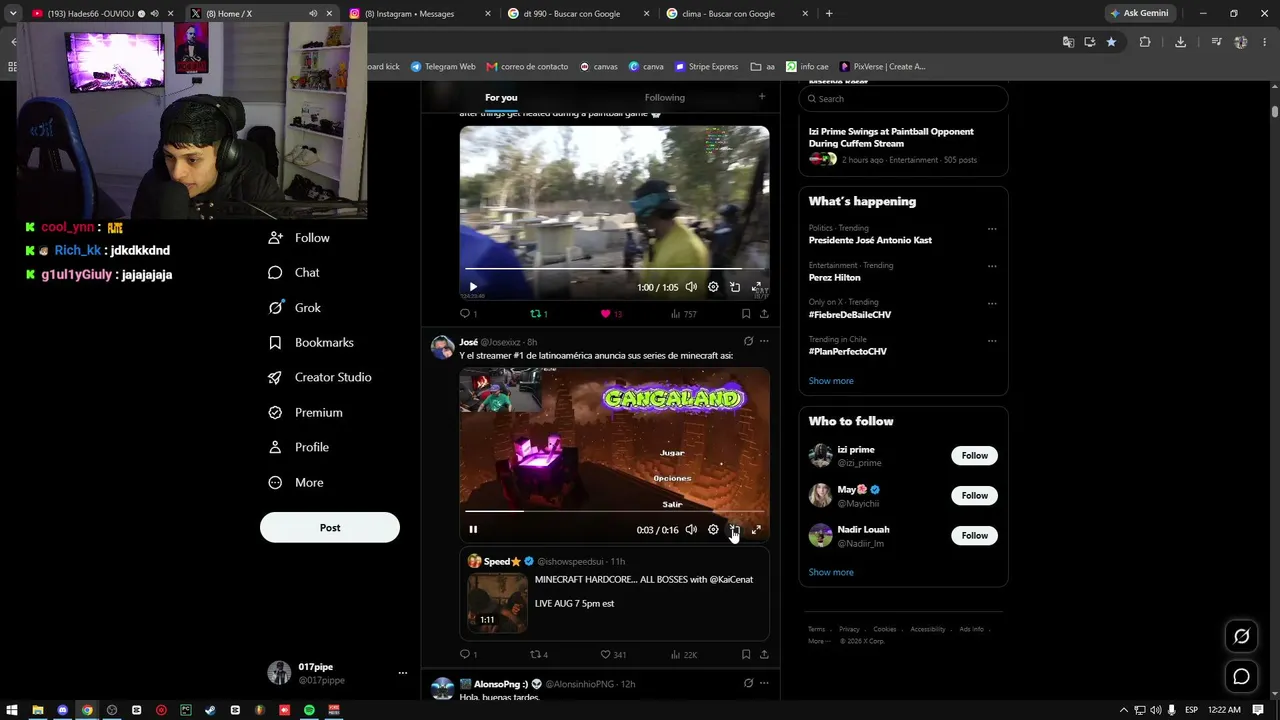Unlike the post with 13 likes
This screenshot has width=1280, height=720.
coord(610,314)
